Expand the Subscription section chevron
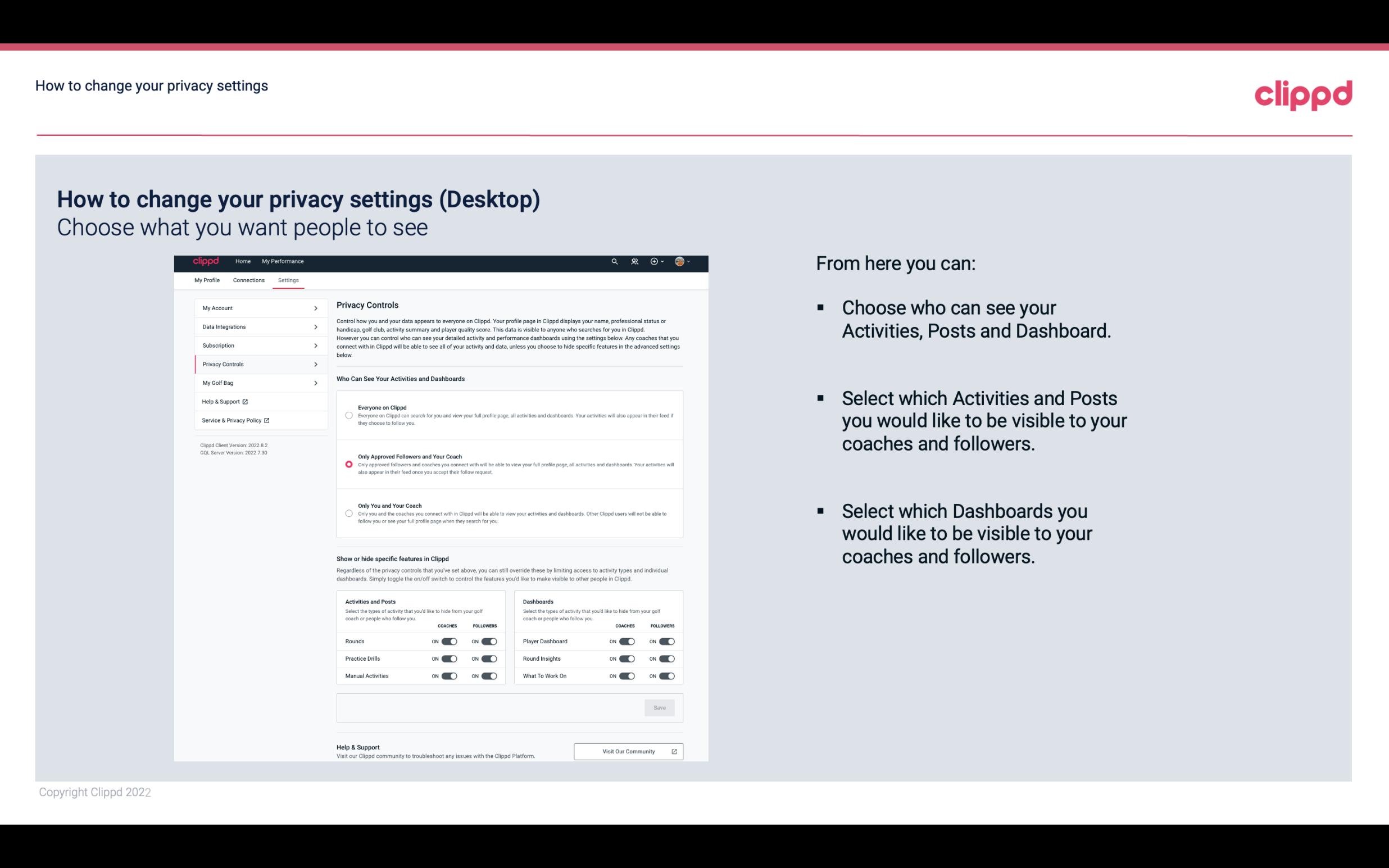The width and height of the screenshot is (1389, 868). click(315, 345)
